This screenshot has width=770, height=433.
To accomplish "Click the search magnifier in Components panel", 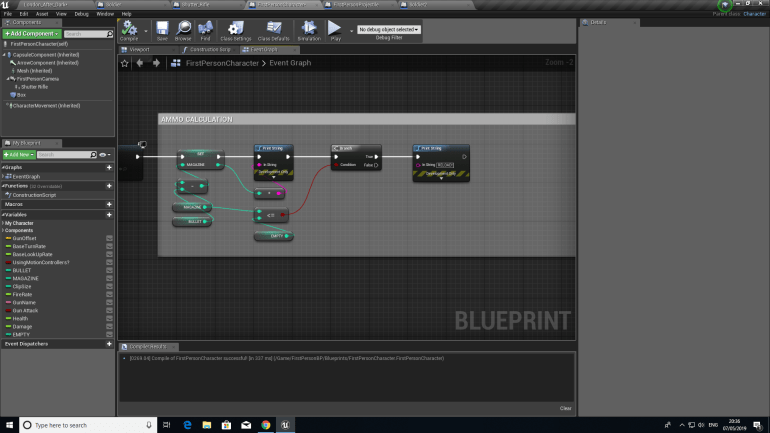I will [x=110, y=34].
